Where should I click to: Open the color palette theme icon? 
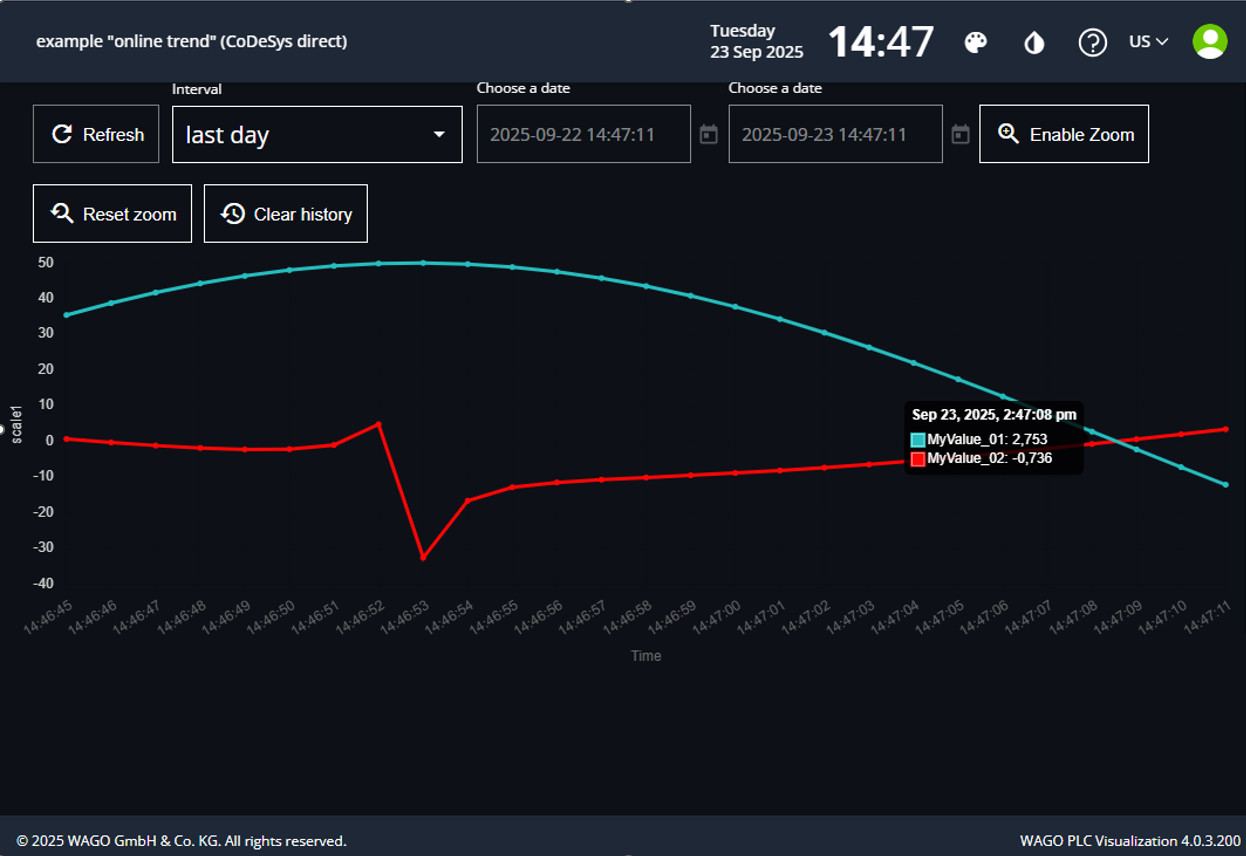click(975, 42)
